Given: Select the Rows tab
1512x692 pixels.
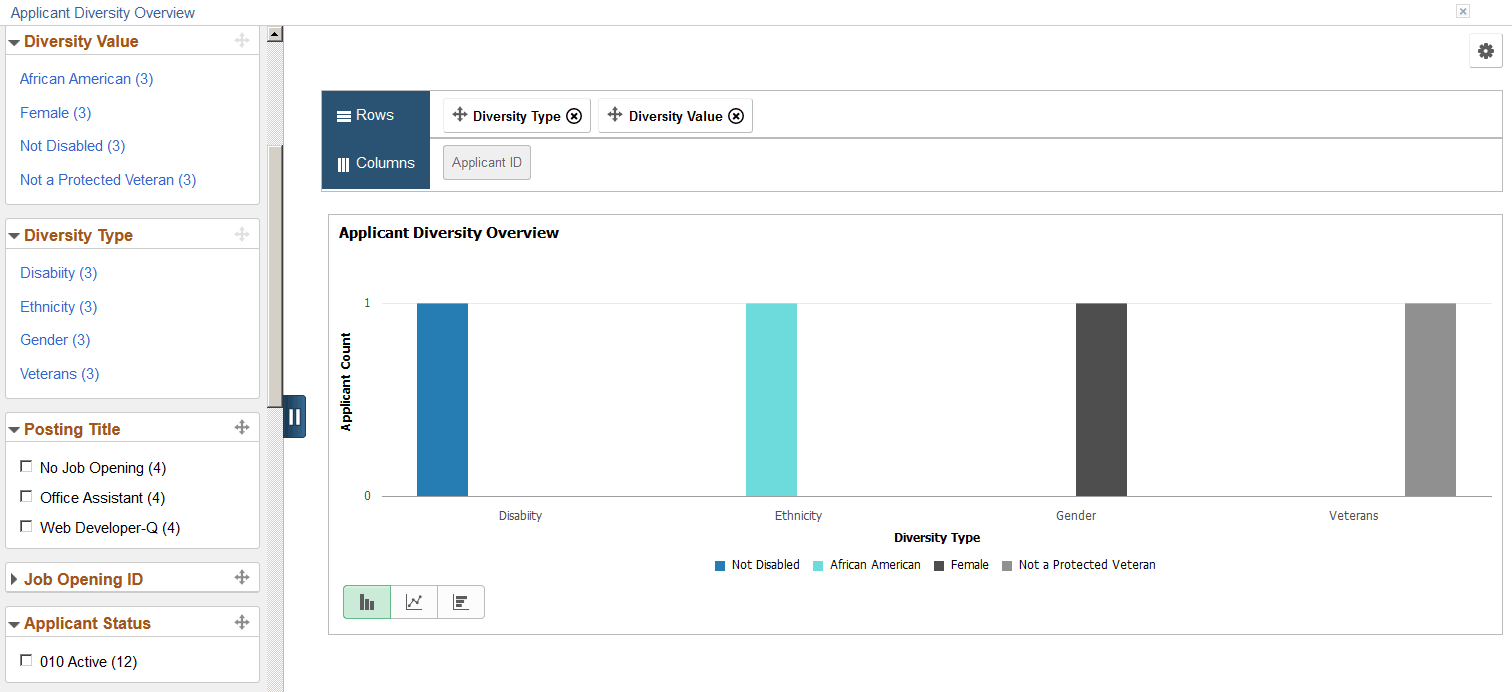Looking at the screenshot, I should tap(375, 115).
